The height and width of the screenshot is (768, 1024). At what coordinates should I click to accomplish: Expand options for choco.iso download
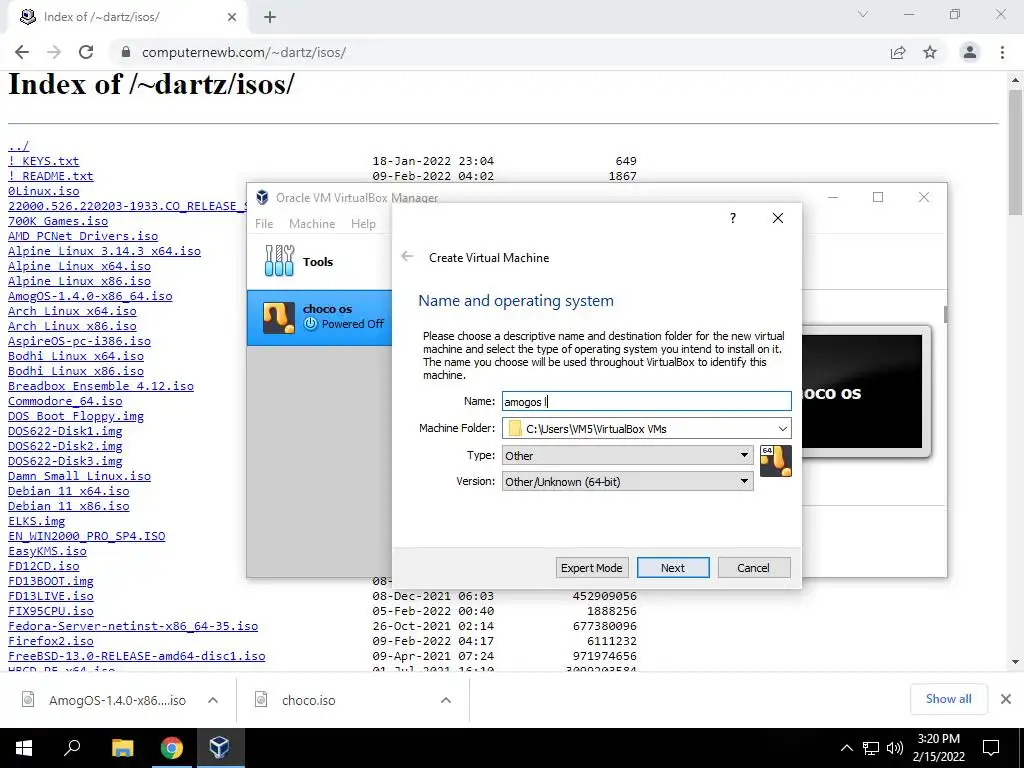tap(446, 700)
